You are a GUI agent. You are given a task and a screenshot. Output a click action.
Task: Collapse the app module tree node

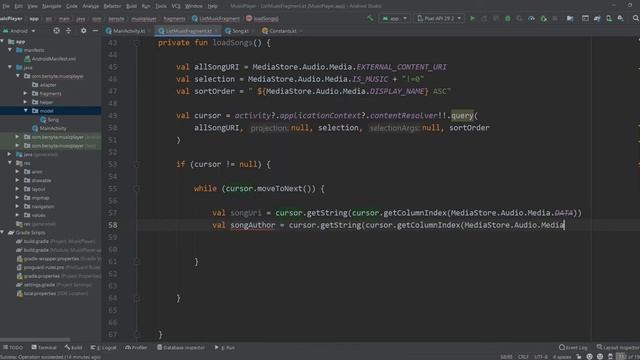point(2,41)
